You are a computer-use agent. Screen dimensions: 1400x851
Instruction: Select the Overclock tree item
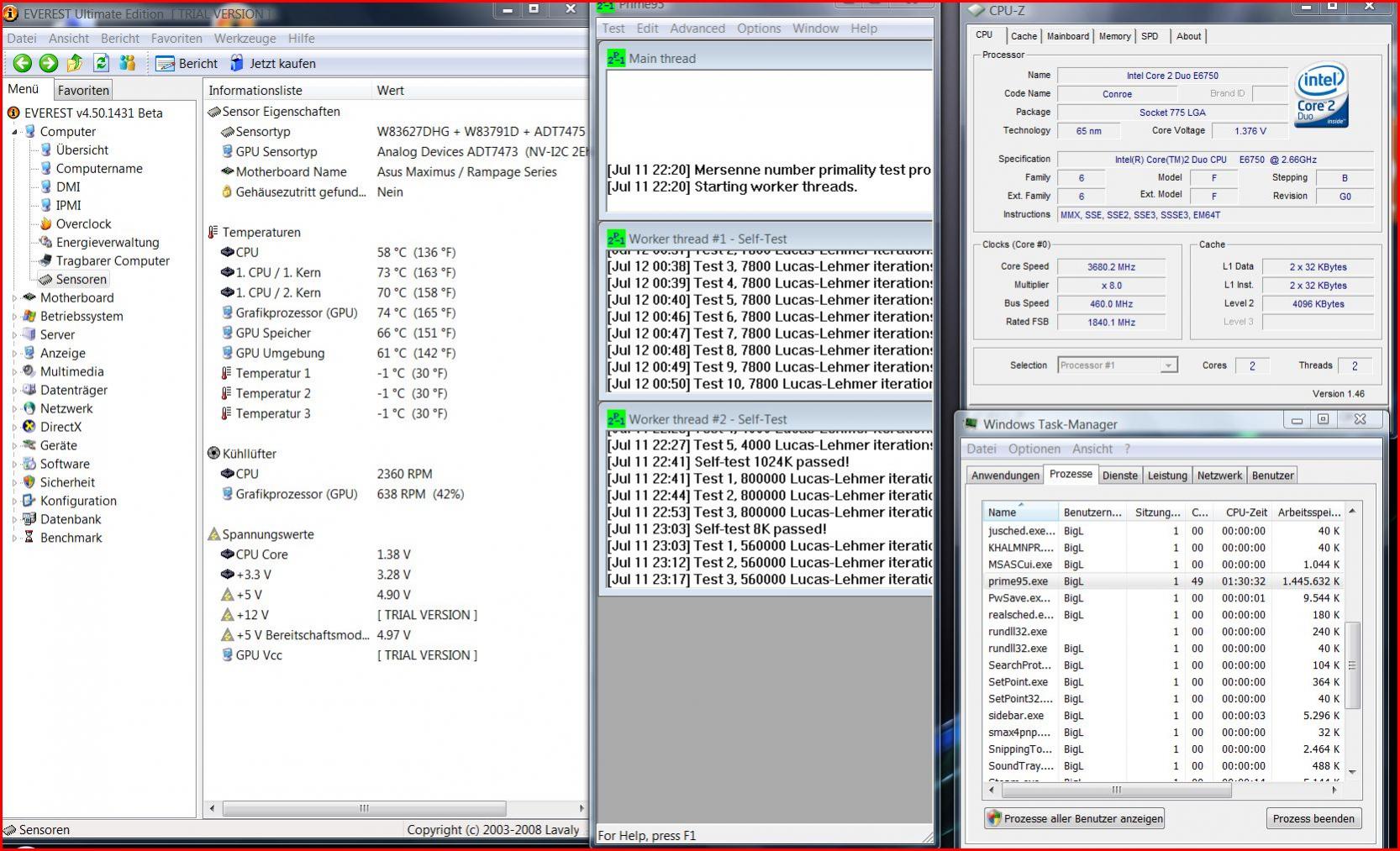pos(83,223)
